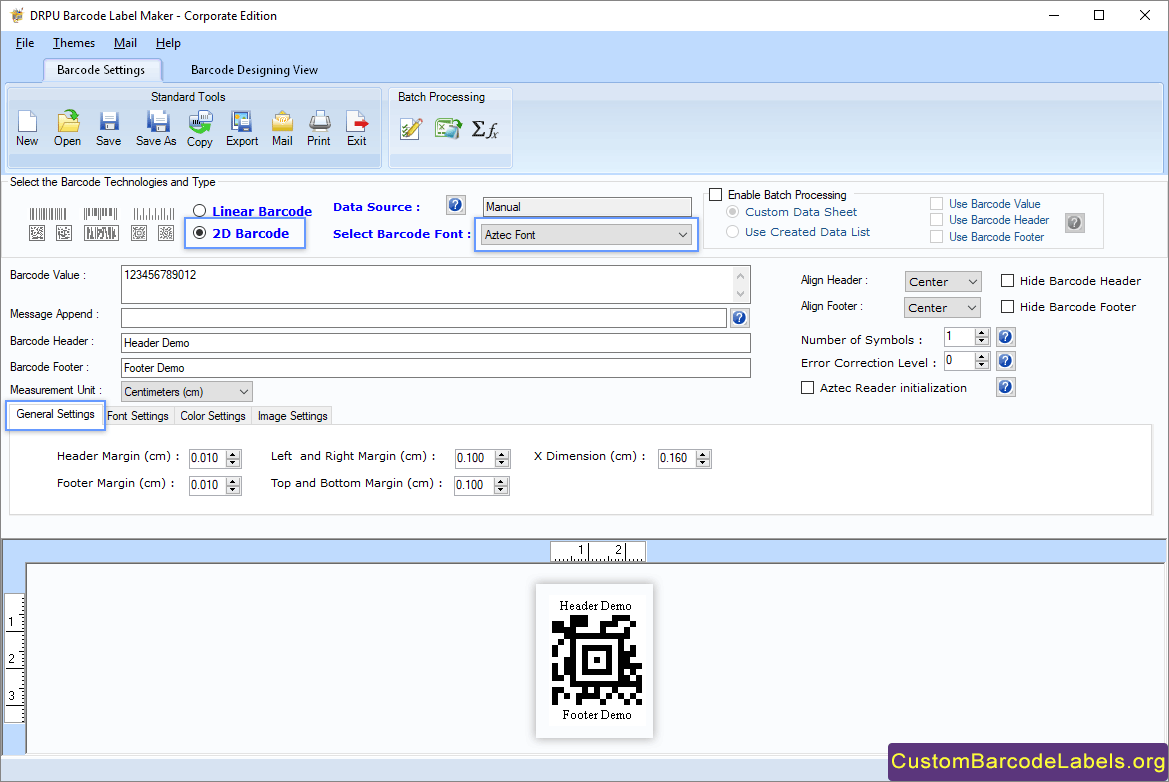This screenshot has height=782, width=1169.
Task: Switch to Barcode Designing View tab
Action: [x=254, y=69]
